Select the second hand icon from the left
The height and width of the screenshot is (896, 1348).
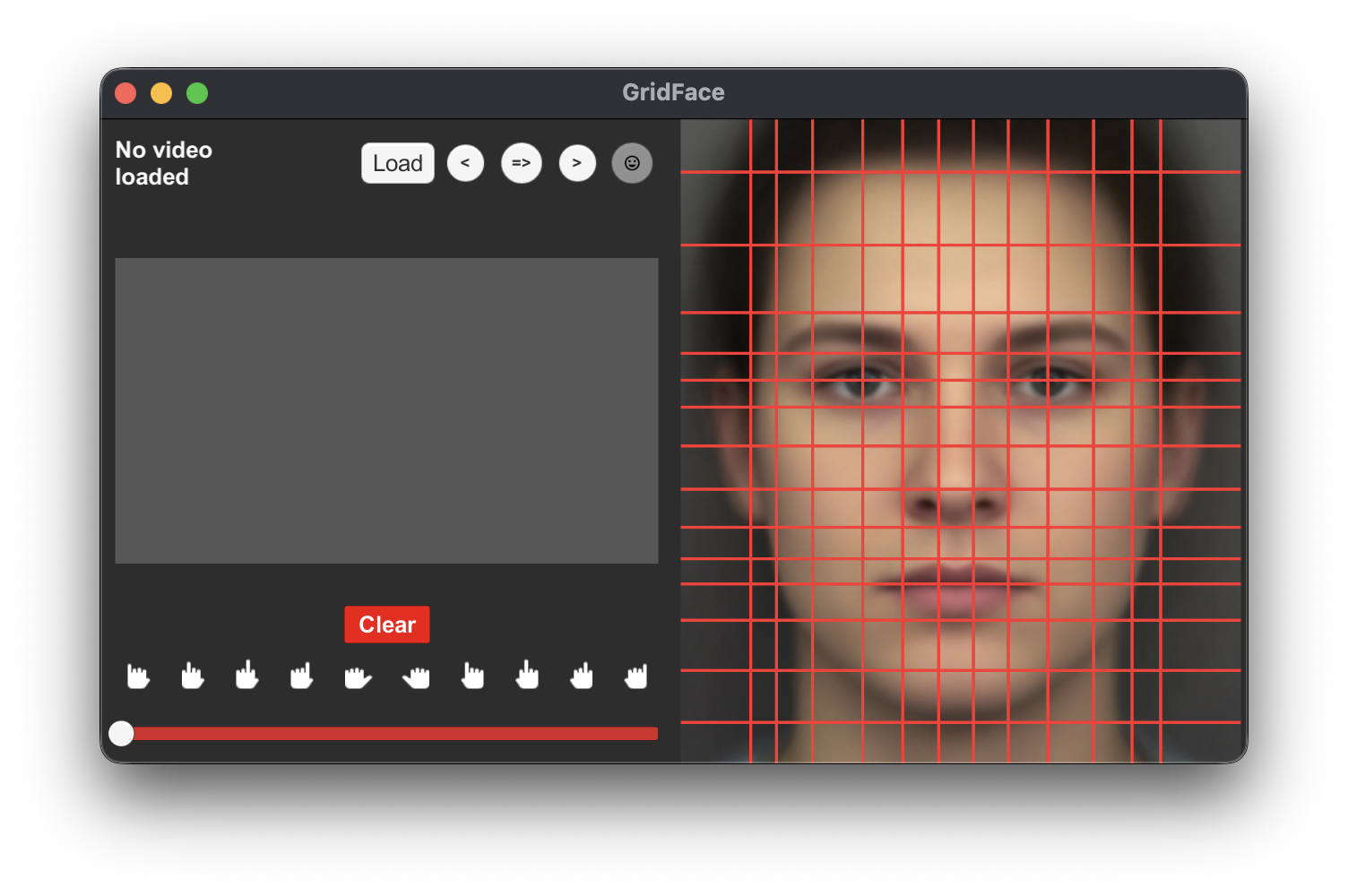point(193,676)
